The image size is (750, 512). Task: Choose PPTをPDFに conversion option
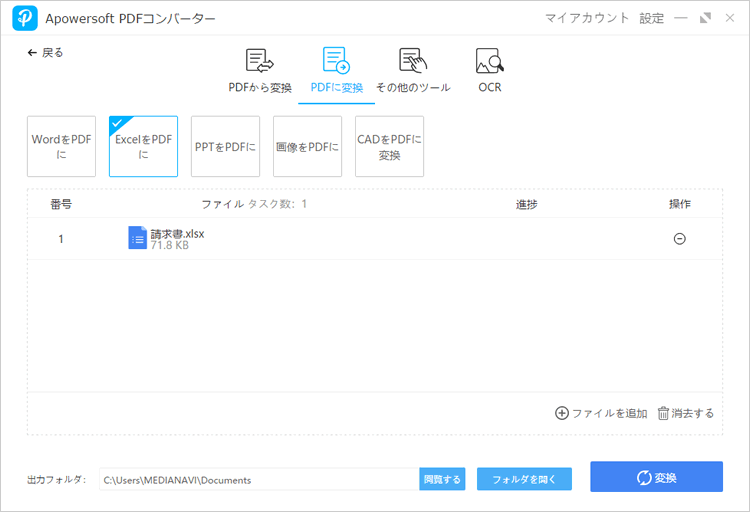(225, 146)
